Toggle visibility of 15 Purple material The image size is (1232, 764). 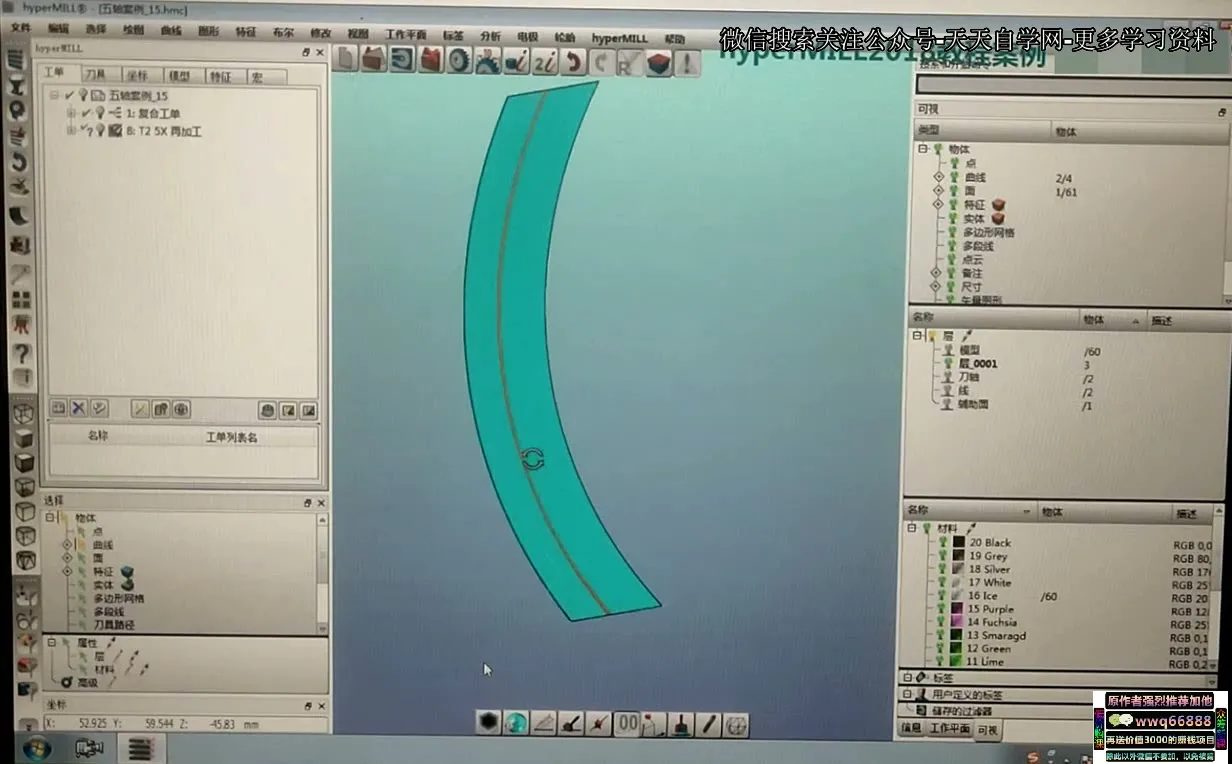tap(943, 609)
